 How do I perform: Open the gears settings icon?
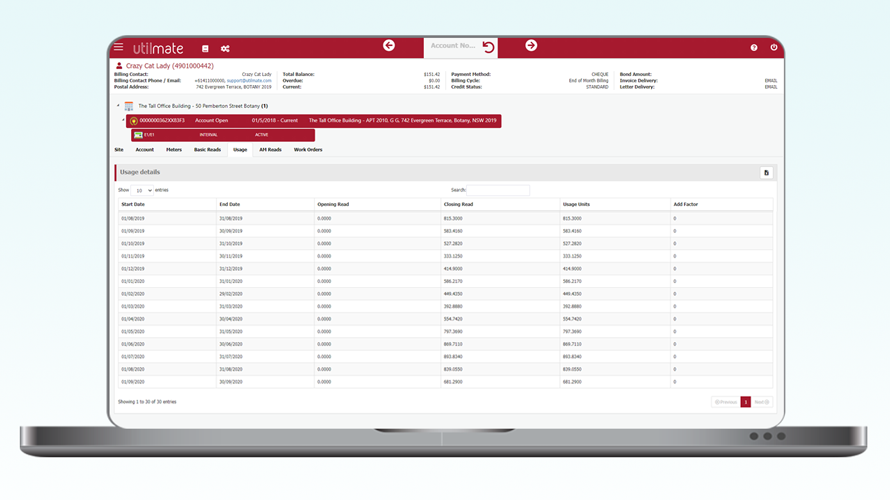pos(225,49)
